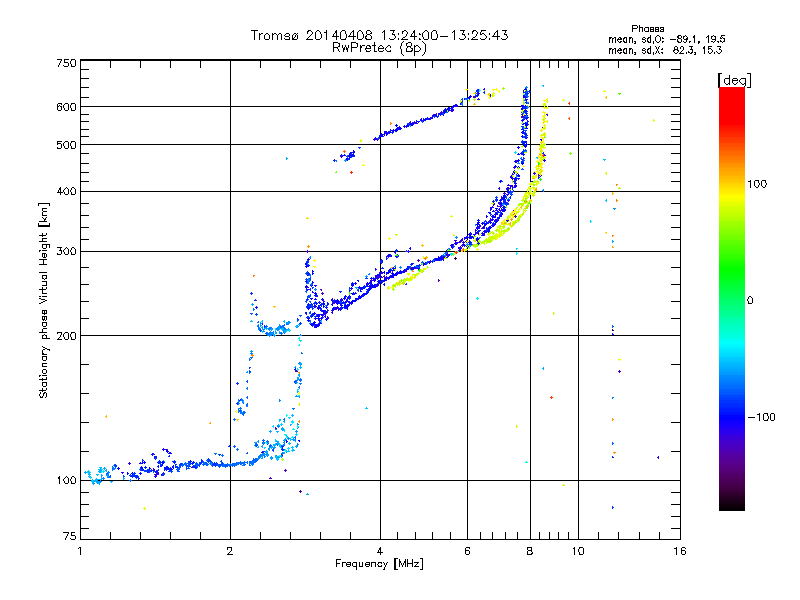Viewport: 800px width, 600px height.
Task: Click the x-axis tick label '6'
Action: (467, 551)
